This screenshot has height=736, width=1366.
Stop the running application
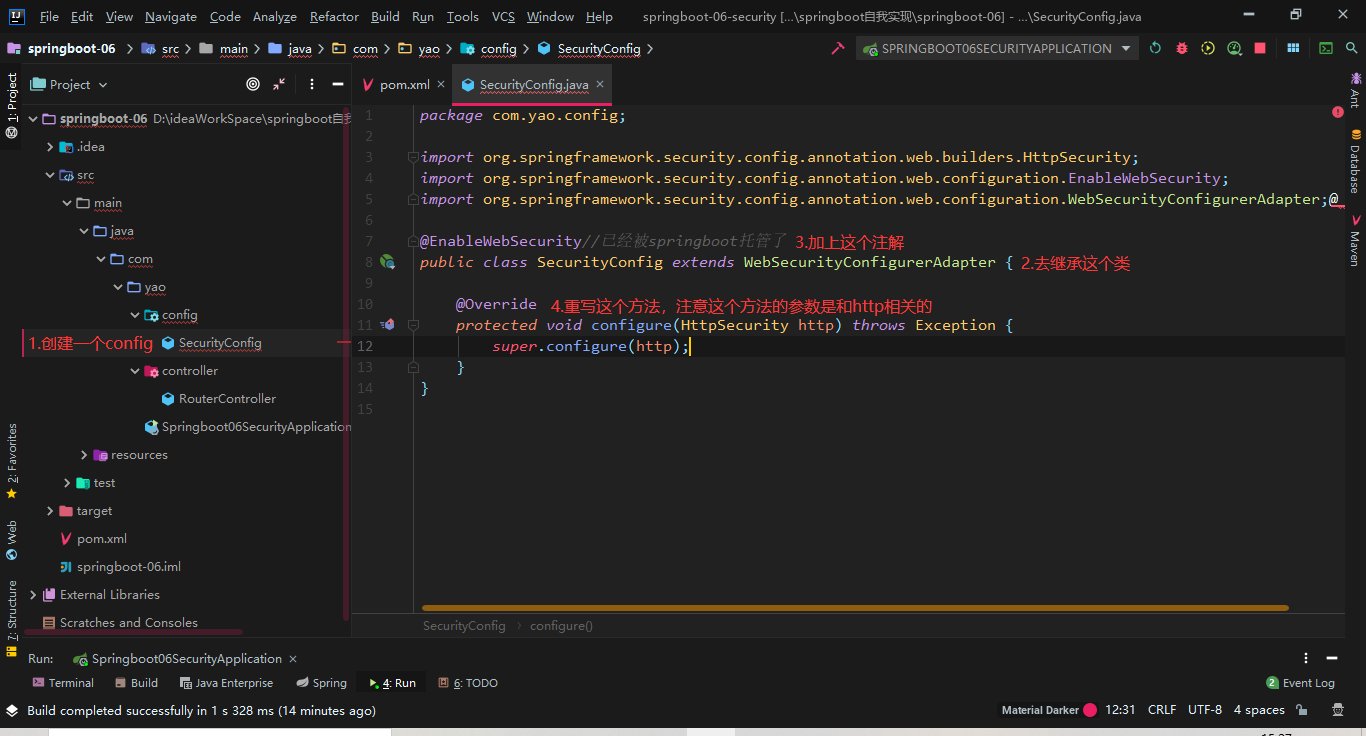(x=1260, y=48)
